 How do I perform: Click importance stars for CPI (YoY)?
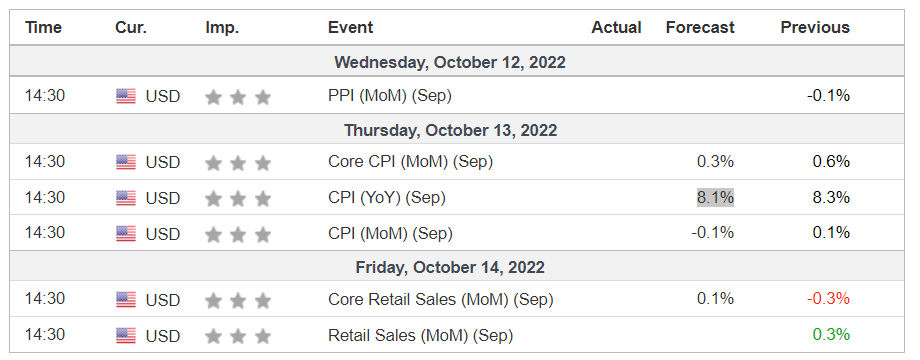238,199
